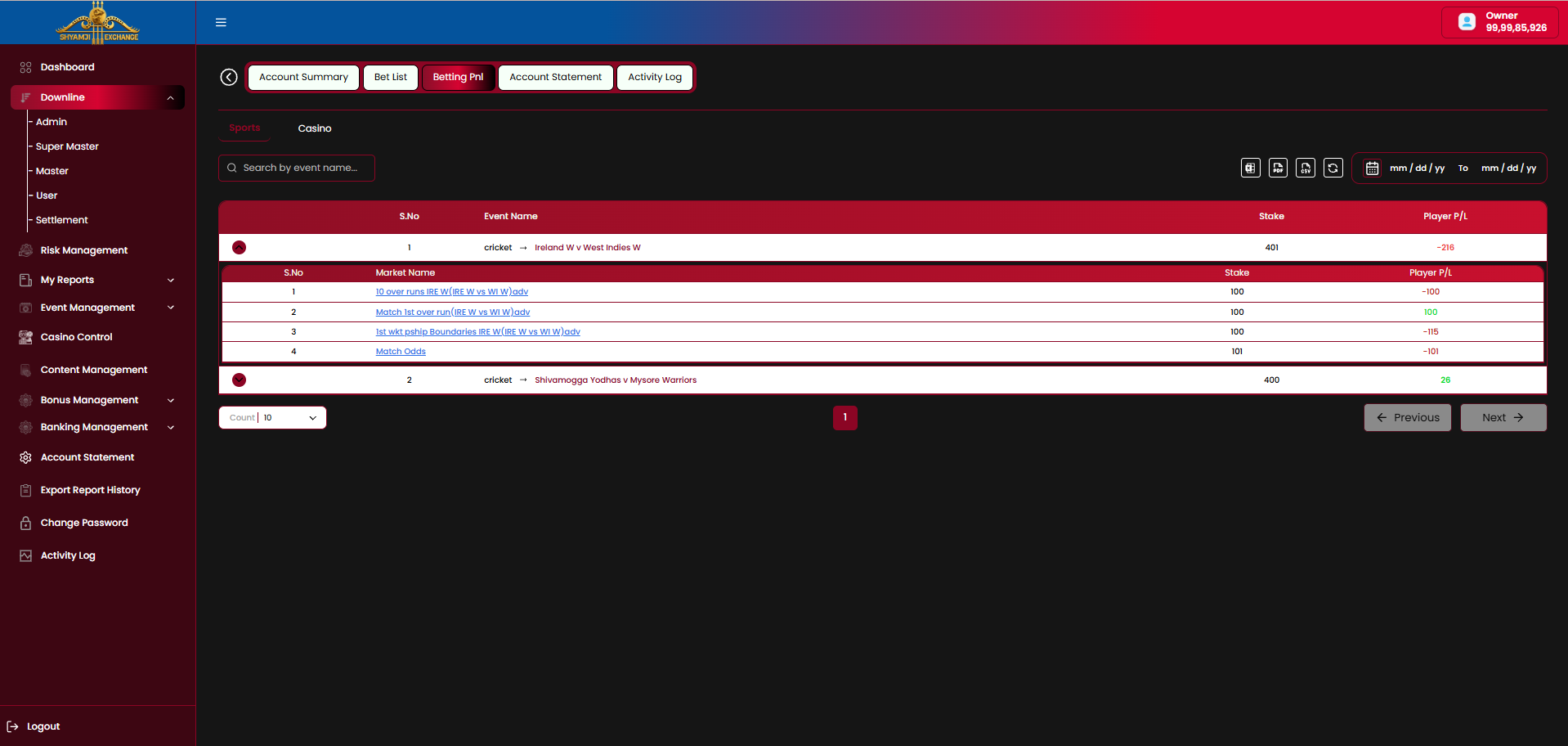Collapse the Downline menu chevron

point(170,97)
